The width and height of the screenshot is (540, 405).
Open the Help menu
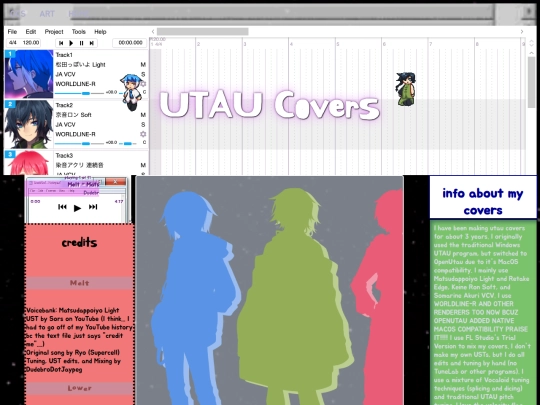[x=100, y=32]
